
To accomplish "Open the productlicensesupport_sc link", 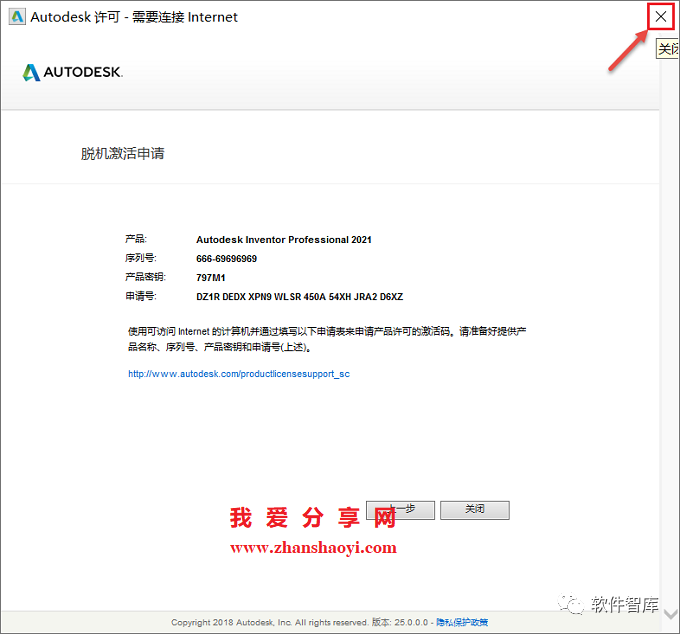I will (x=239, y=374).
